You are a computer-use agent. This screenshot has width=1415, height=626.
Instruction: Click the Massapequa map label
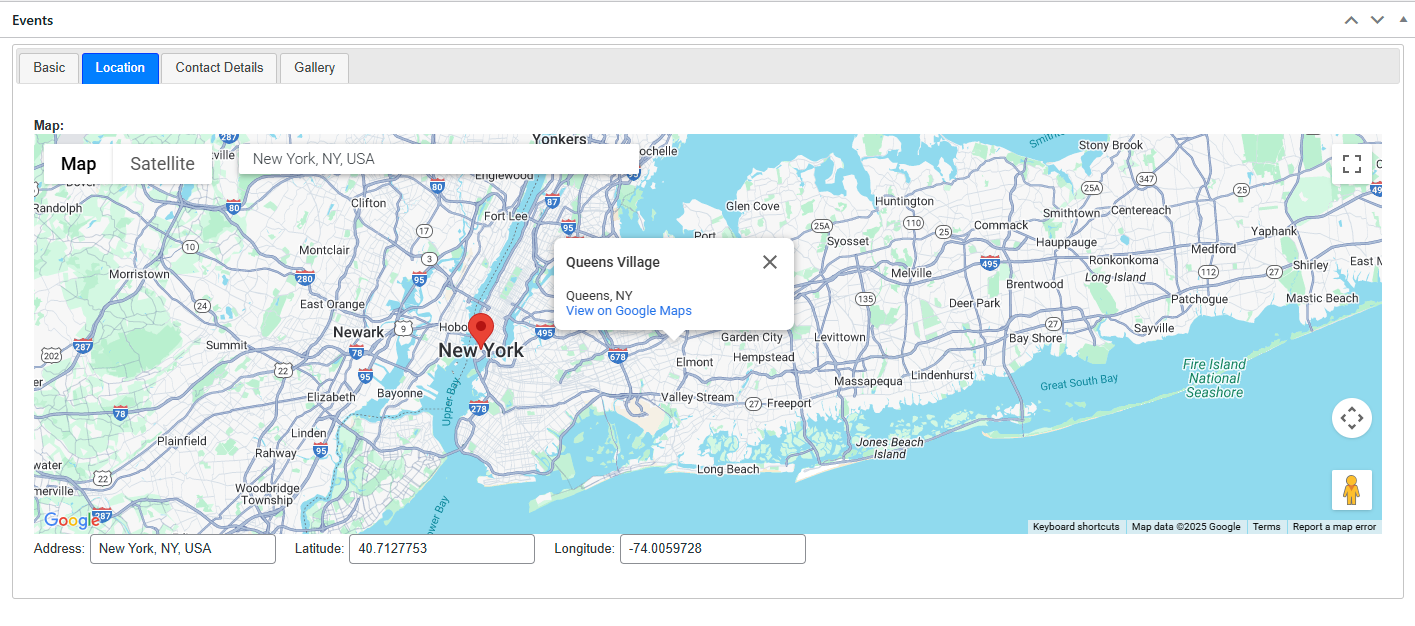click(x=868, y=381)
